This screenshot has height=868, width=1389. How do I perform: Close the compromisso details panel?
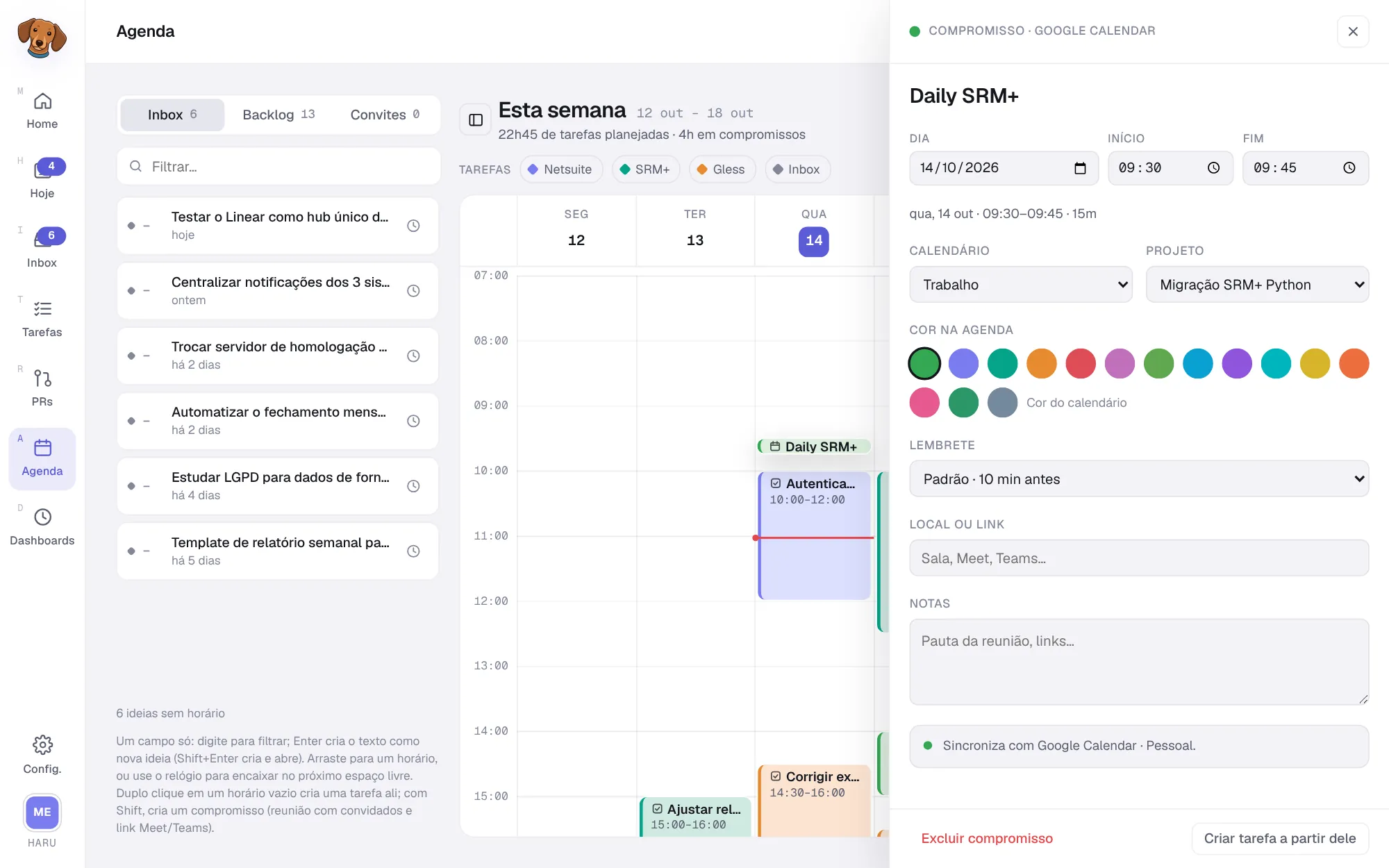[x=1353, y=31]
